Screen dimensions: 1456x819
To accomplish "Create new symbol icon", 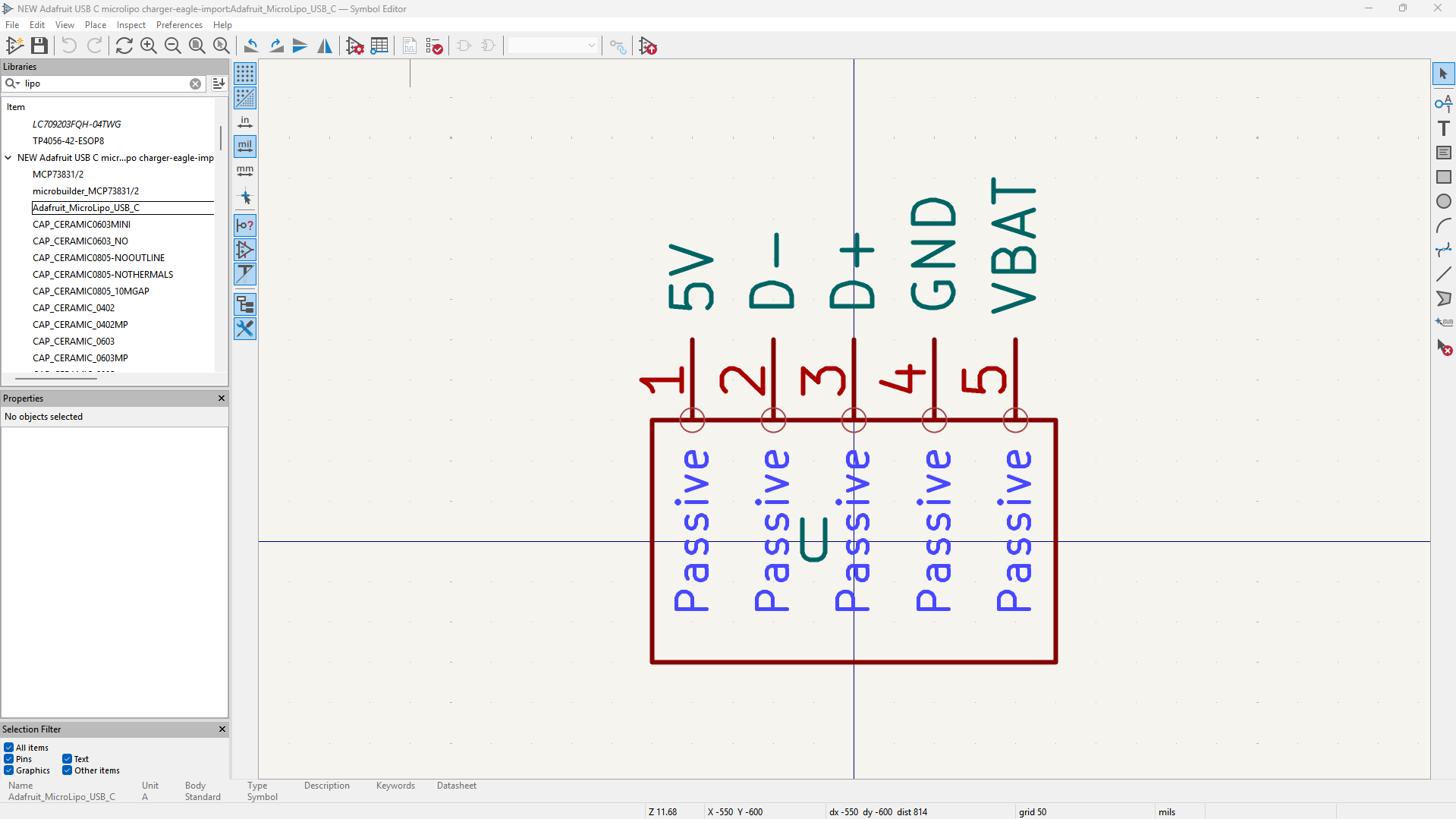I will [x=14, y=46].
